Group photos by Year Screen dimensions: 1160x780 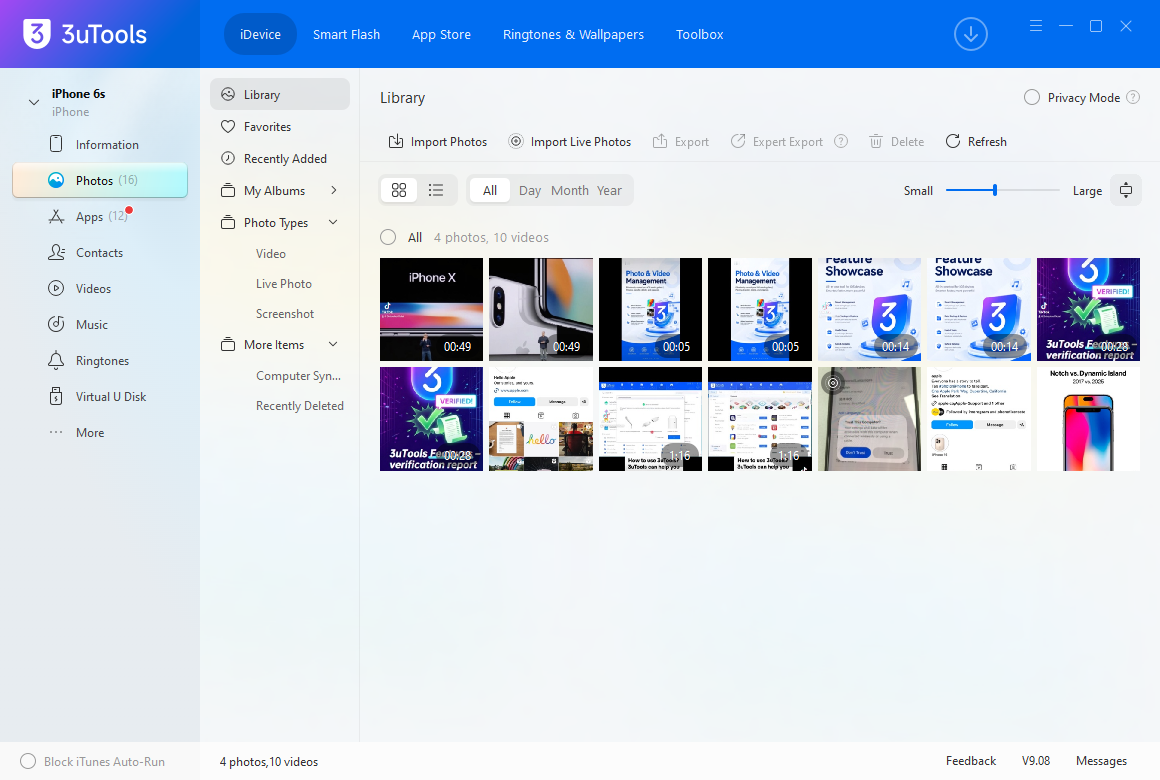click(x=609, y=190)
